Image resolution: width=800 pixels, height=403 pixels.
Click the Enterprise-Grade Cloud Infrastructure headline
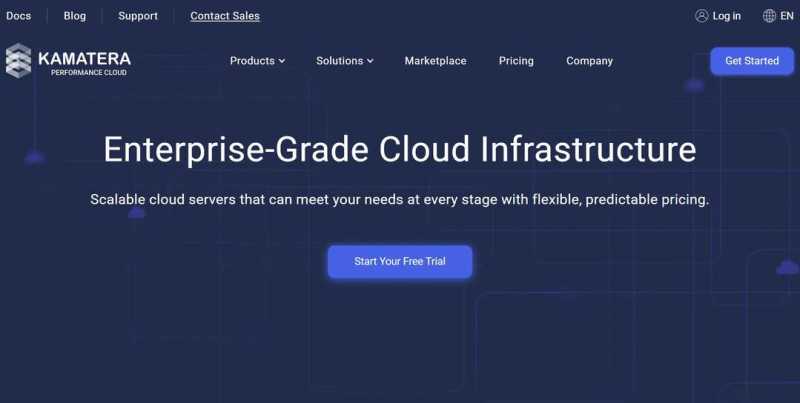coord(400,150)
